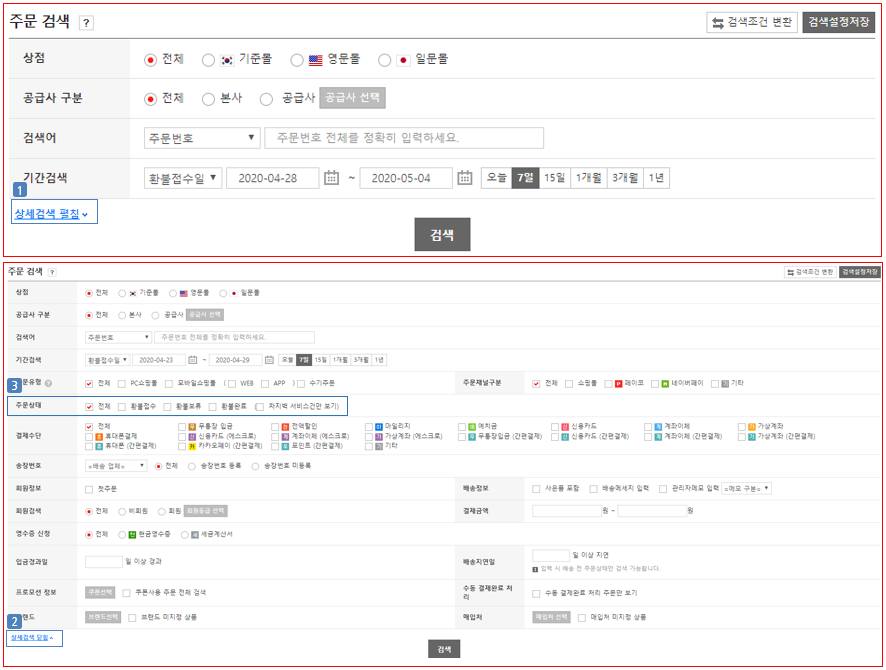Check the 환불완료 checkbox

pos(212,407)
